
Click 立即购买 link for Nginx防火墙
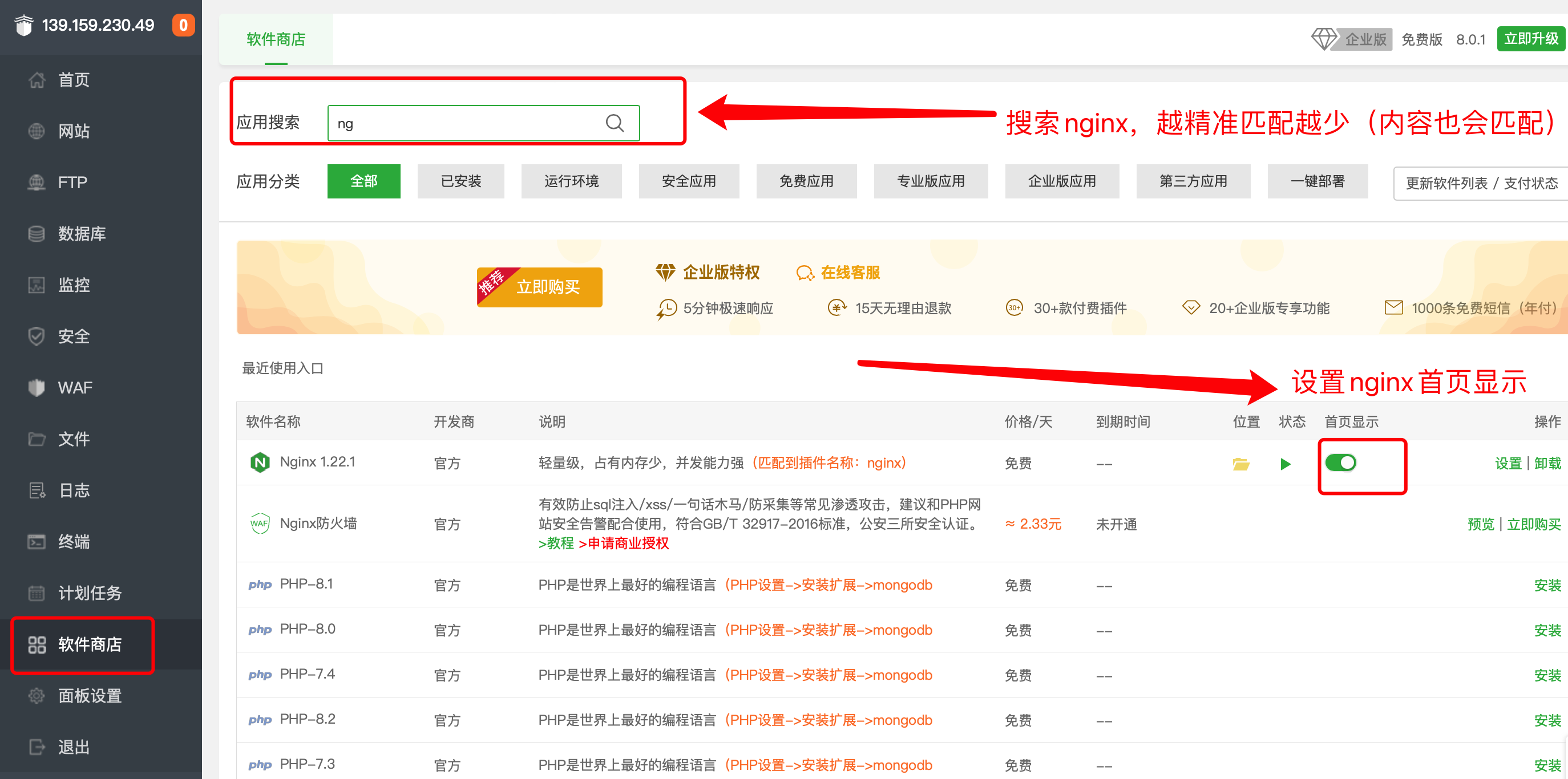[x=1534, y=524]
